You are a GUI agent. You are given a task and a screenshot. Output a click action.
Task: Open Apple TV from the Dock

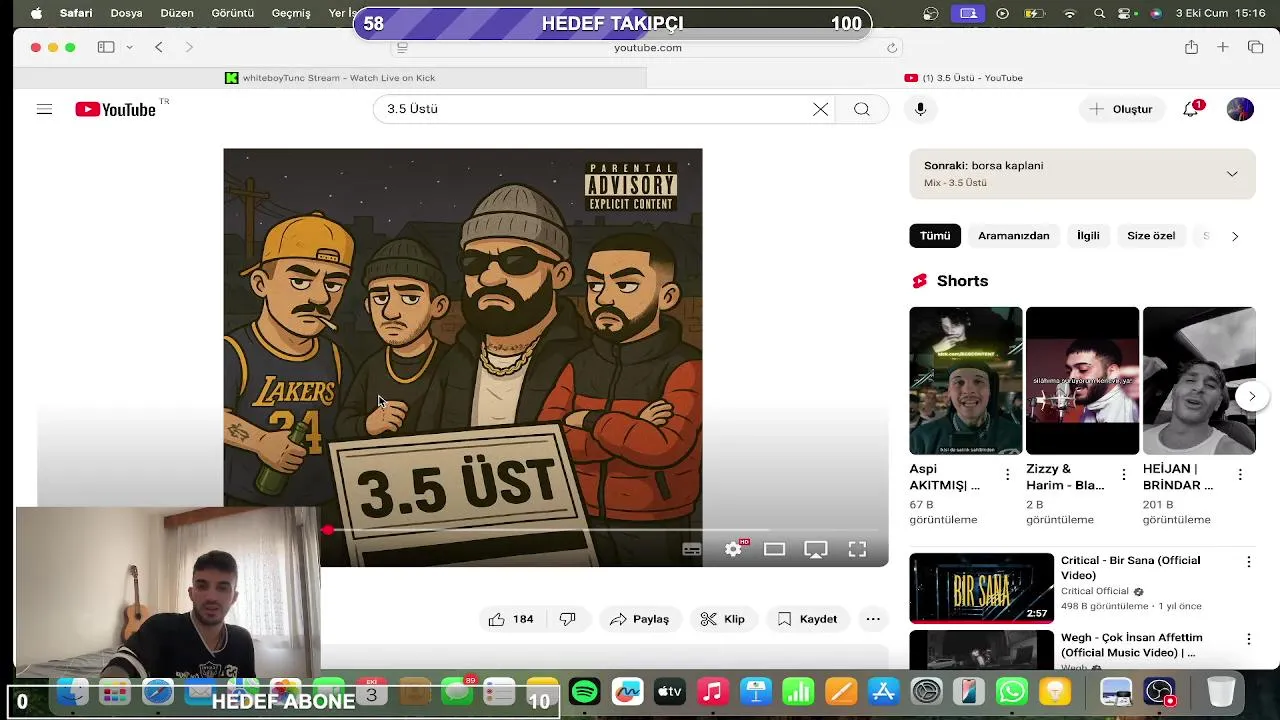669,691
